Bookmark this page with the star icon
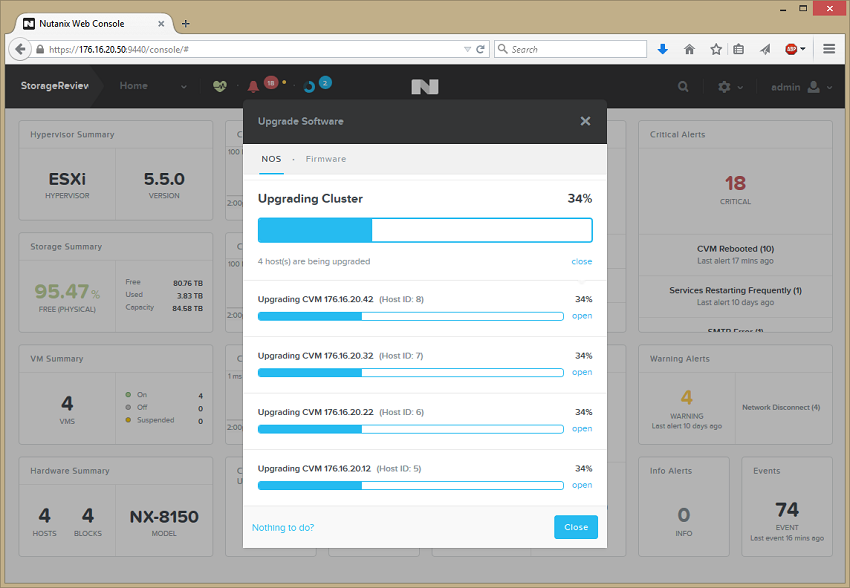This screenshot has height=588, width=850. 716,49
